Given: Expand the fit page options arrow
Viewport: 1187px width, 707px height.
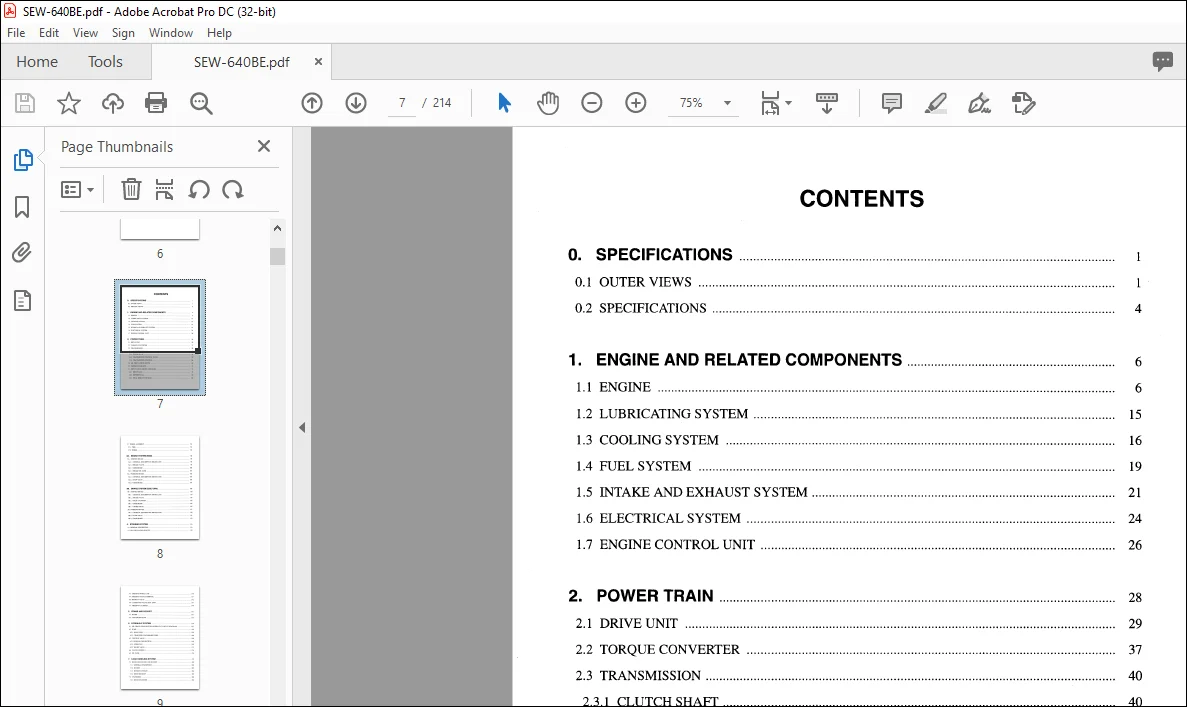Looking at the screenshot, I should tap(789, 103).
